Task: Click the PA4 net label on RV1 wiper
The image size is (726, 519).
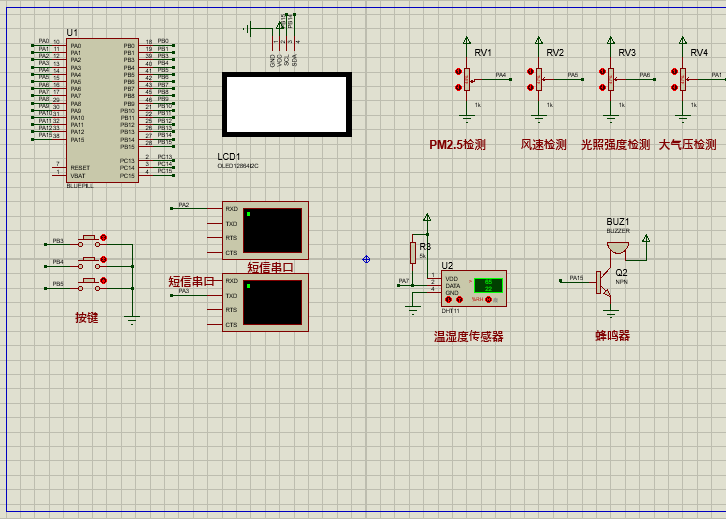Action: pyautogui.click(x=501, y=75)
